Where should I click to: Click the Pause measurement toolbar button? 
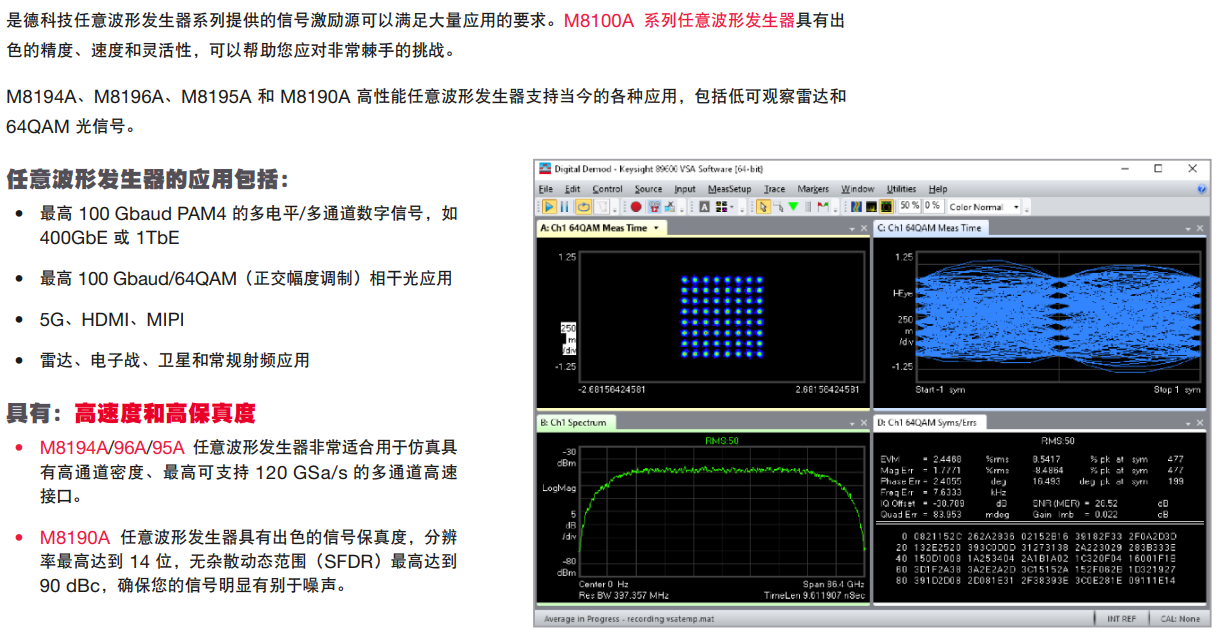pyautogui.click(x=565, y=207)
